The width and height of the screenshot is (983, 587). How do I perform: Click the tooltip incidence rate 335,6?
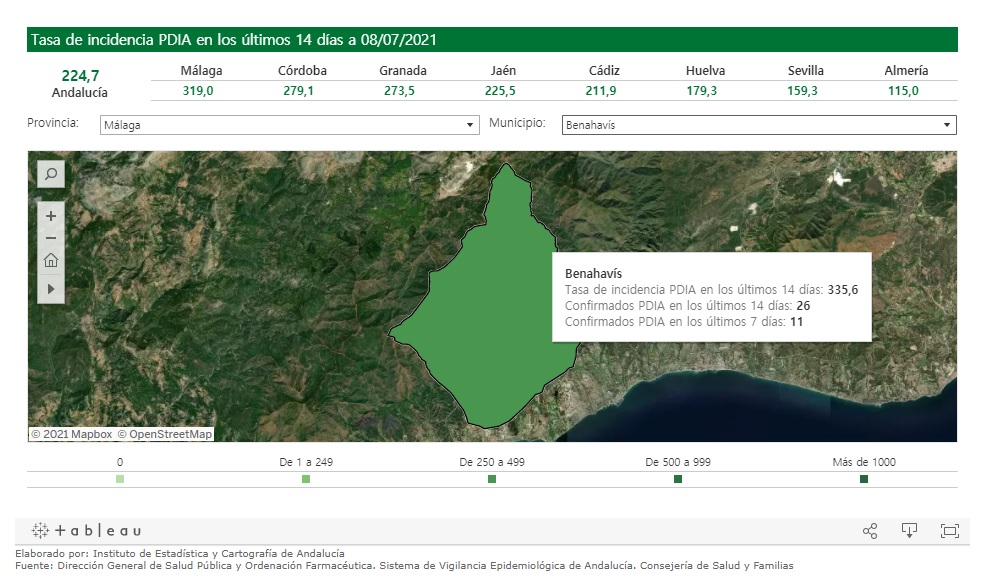click(843, 290)
